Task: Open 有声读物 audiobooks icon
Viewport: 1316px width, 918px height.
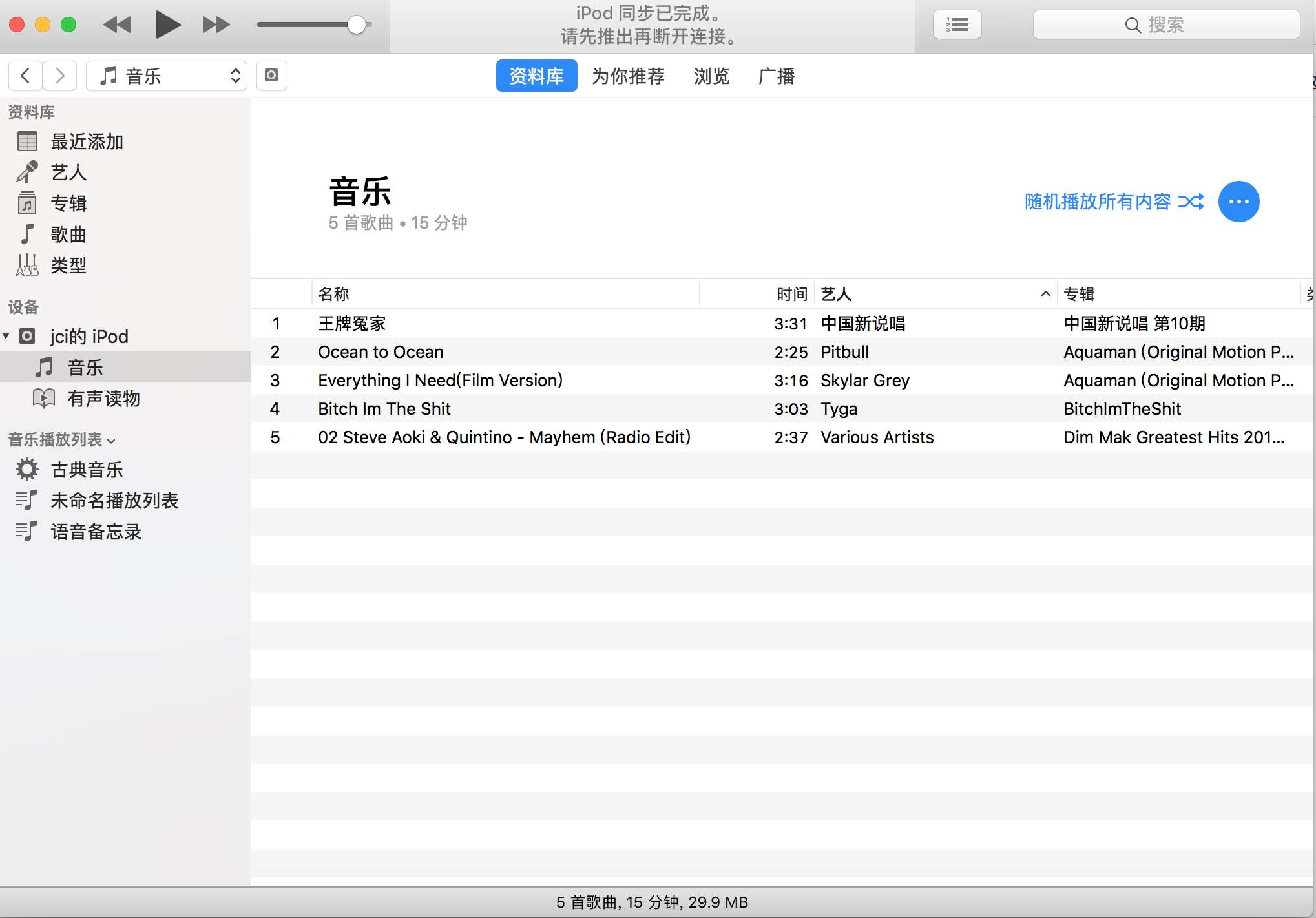Action: pos(43,398)
